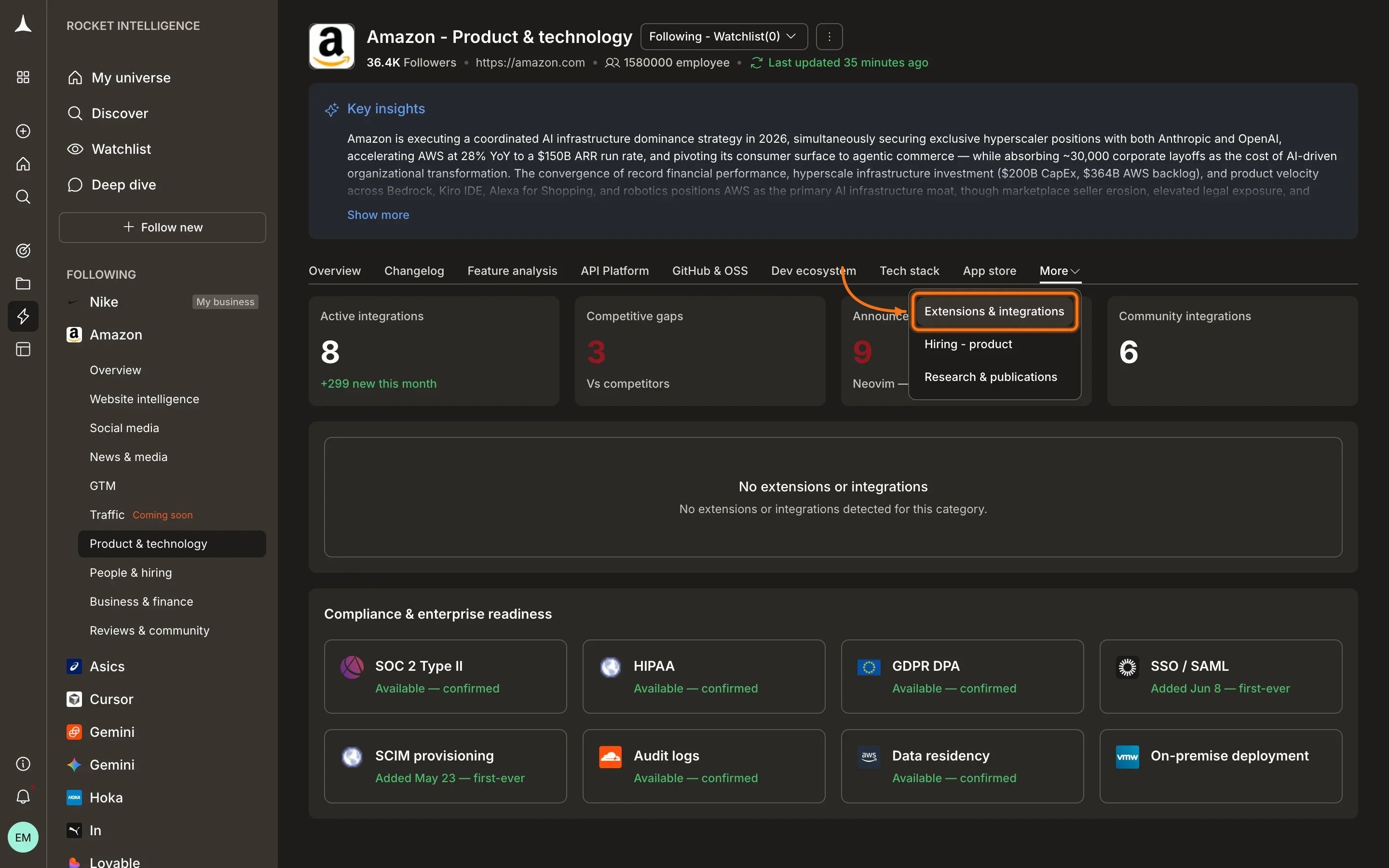Open the layout panel icon in left rail
This screenshot has height=868, width=1389.
23,349
